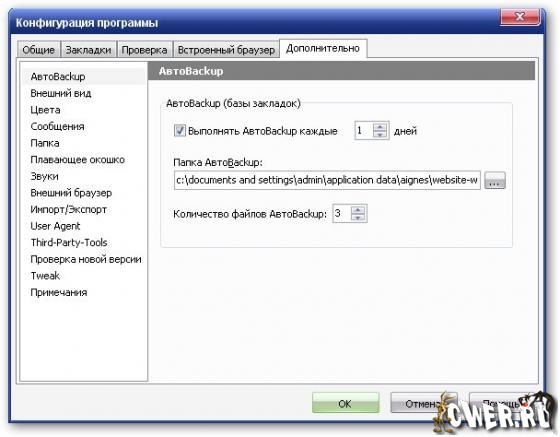Decrease the backup days interval
Image resolution: width=560 pixels, height=437 pixels.
380,135
